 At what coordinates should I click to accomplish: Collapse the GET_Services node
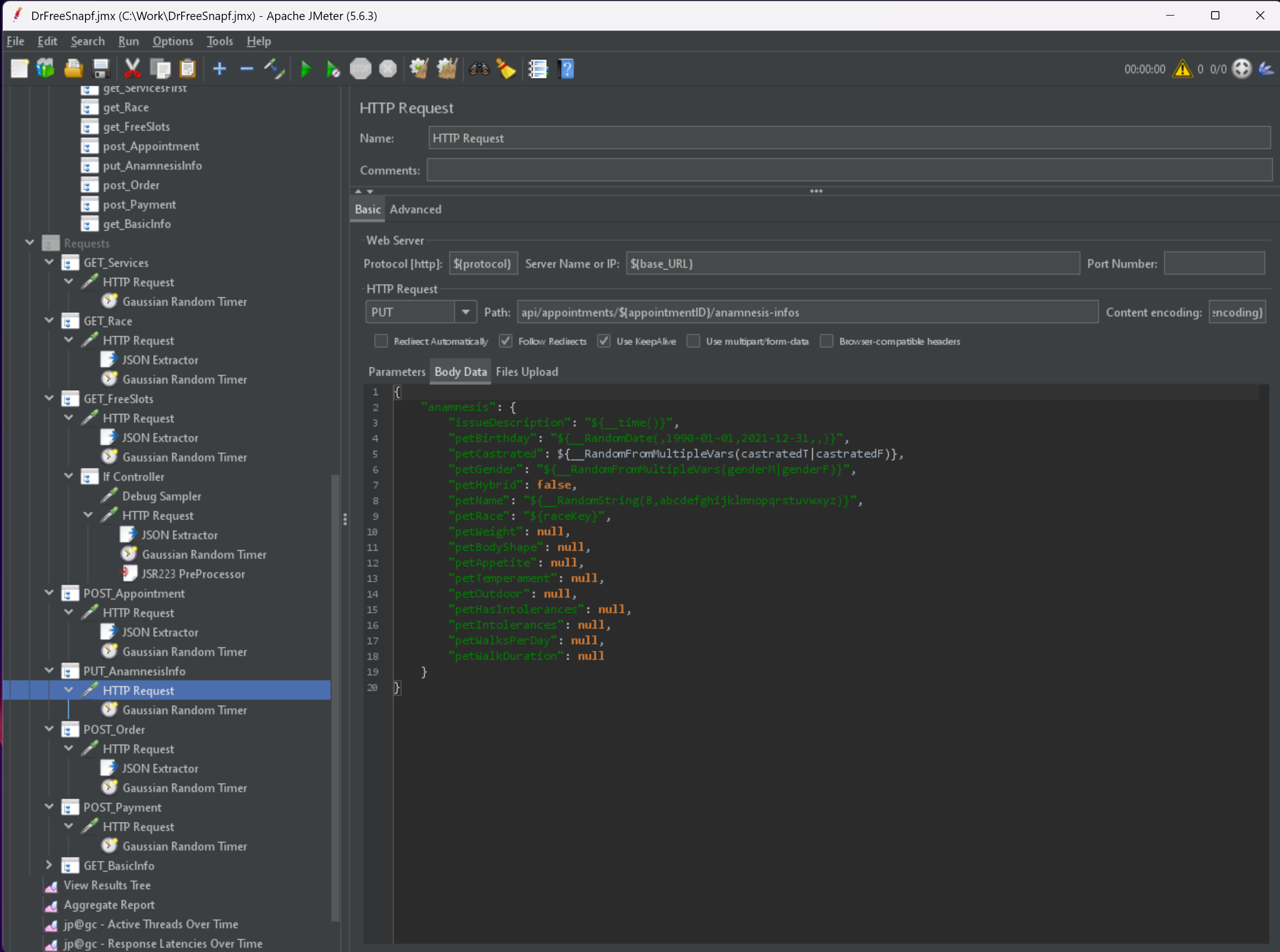[x=49, y=262]
